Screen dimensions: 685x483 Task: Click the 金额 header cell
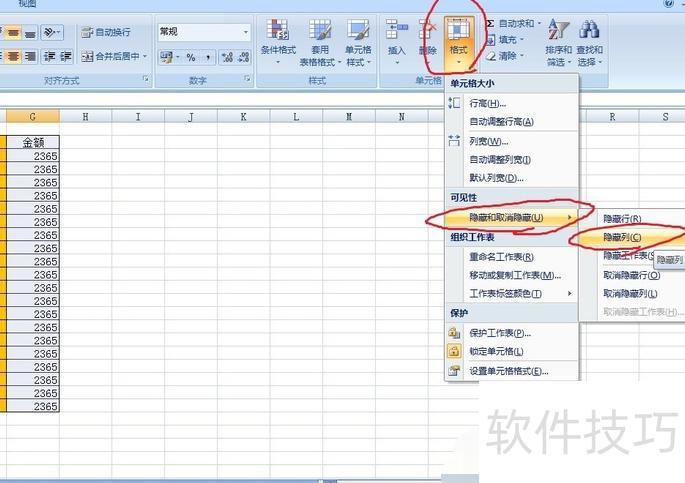33,142
